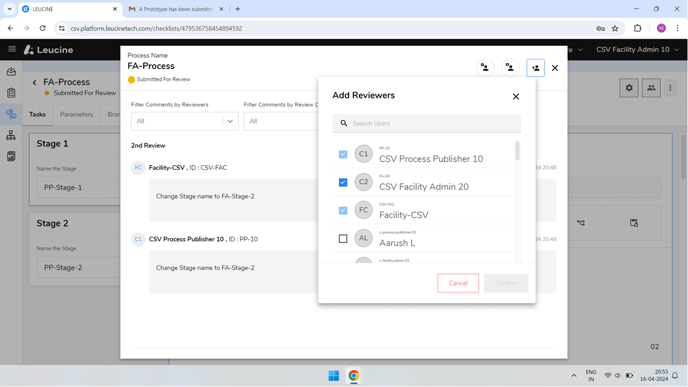The width and height of the screenshot is (688, 387).
Task: Open the three-dot more options menu
Action: pos(670,88)
